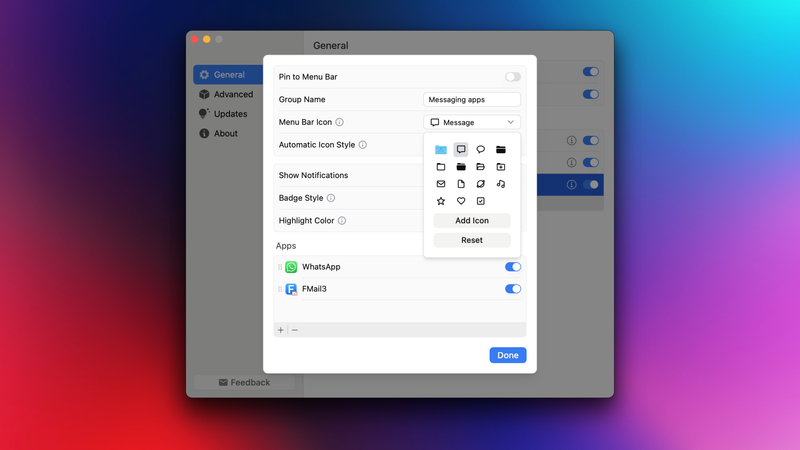Choose the blue Applications folder icon
This screenshot has width=800, height=450.
point(441,149)
